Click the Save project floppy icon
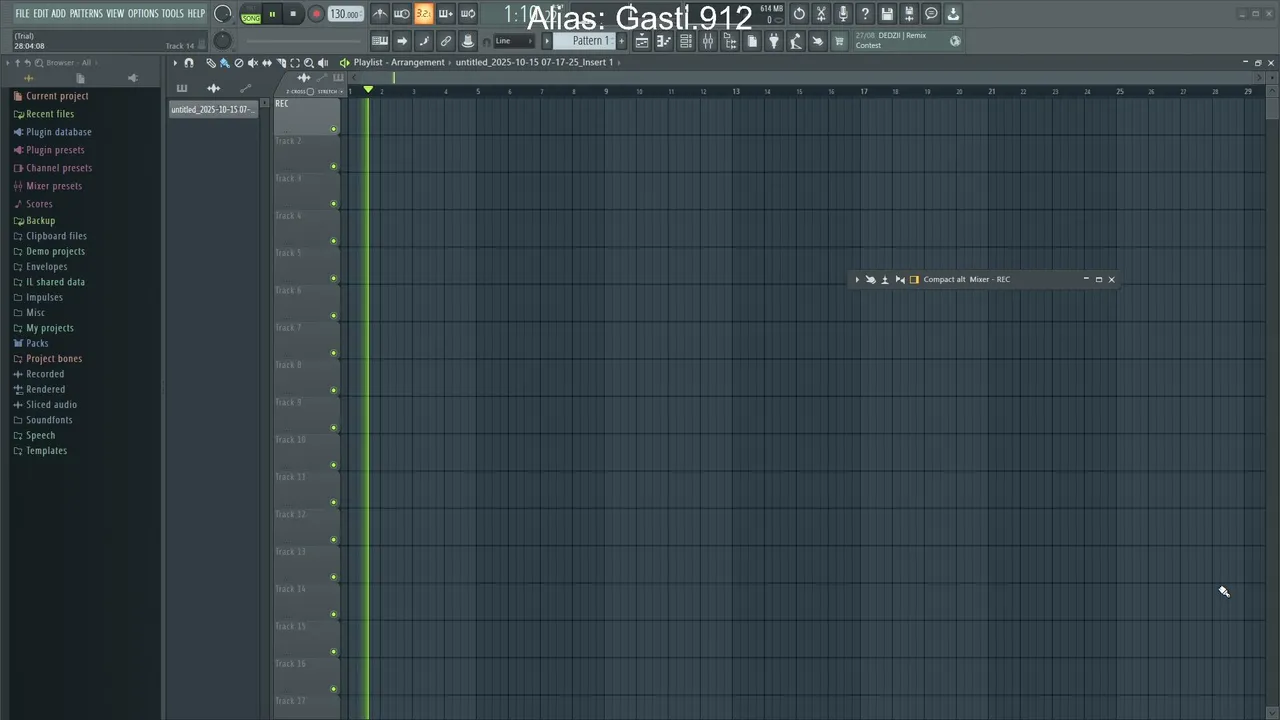Viewport: 1280px width, 720px height. pos(887,14)
